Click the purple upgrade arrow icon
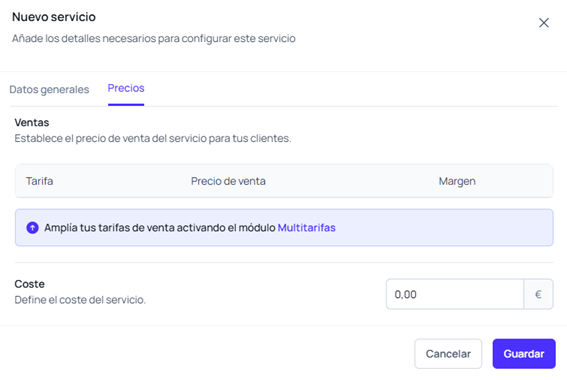Viewport: 567px width, 380px height. pyautogui.click(x=33, y=228)
